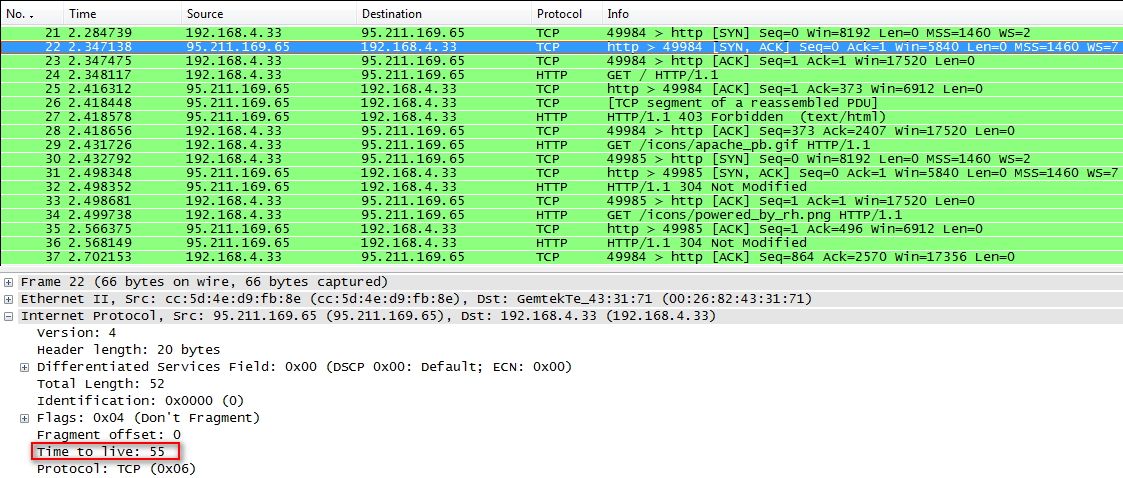Viewport: 1123px width, 478px height.
Task: Click the Destination column header
Action: tap(391, 14)
